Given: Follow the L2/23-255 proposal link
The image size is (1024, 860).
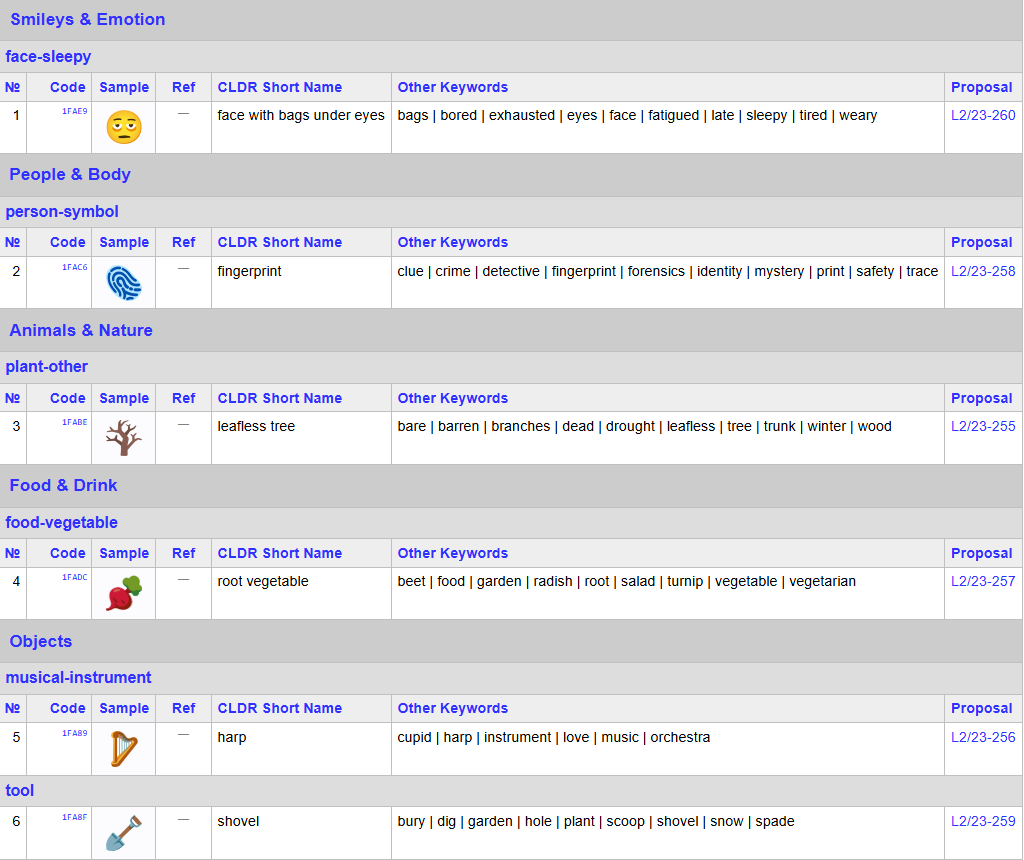Looking at the screenshot, I should click(x=982, y=426).
